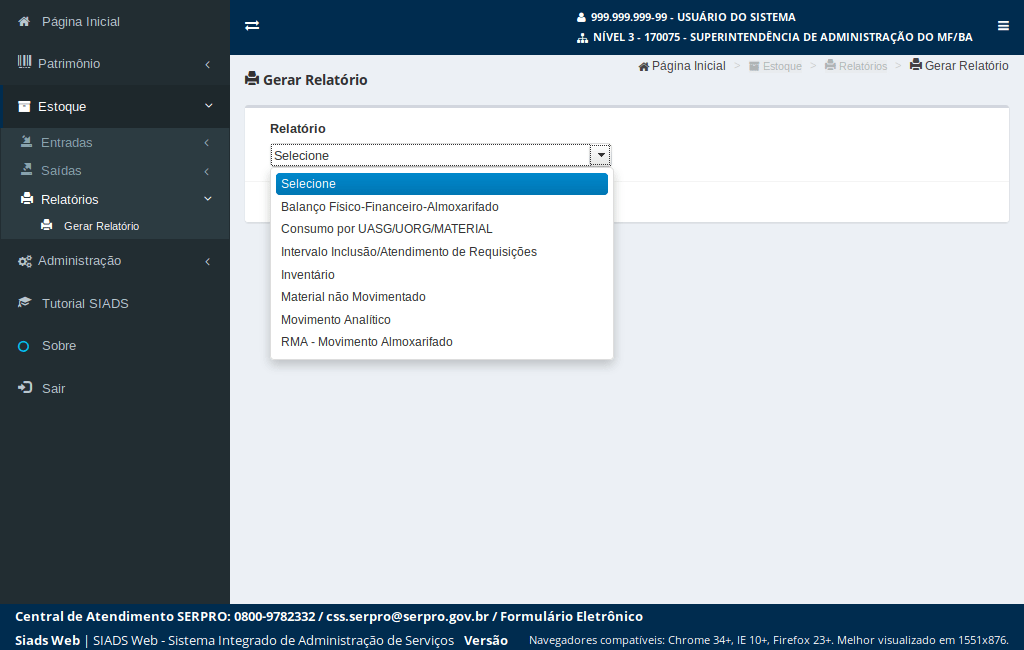
Task: Click the Sobre circle icon
Action: pyautogui.click(x=24, y=346)
